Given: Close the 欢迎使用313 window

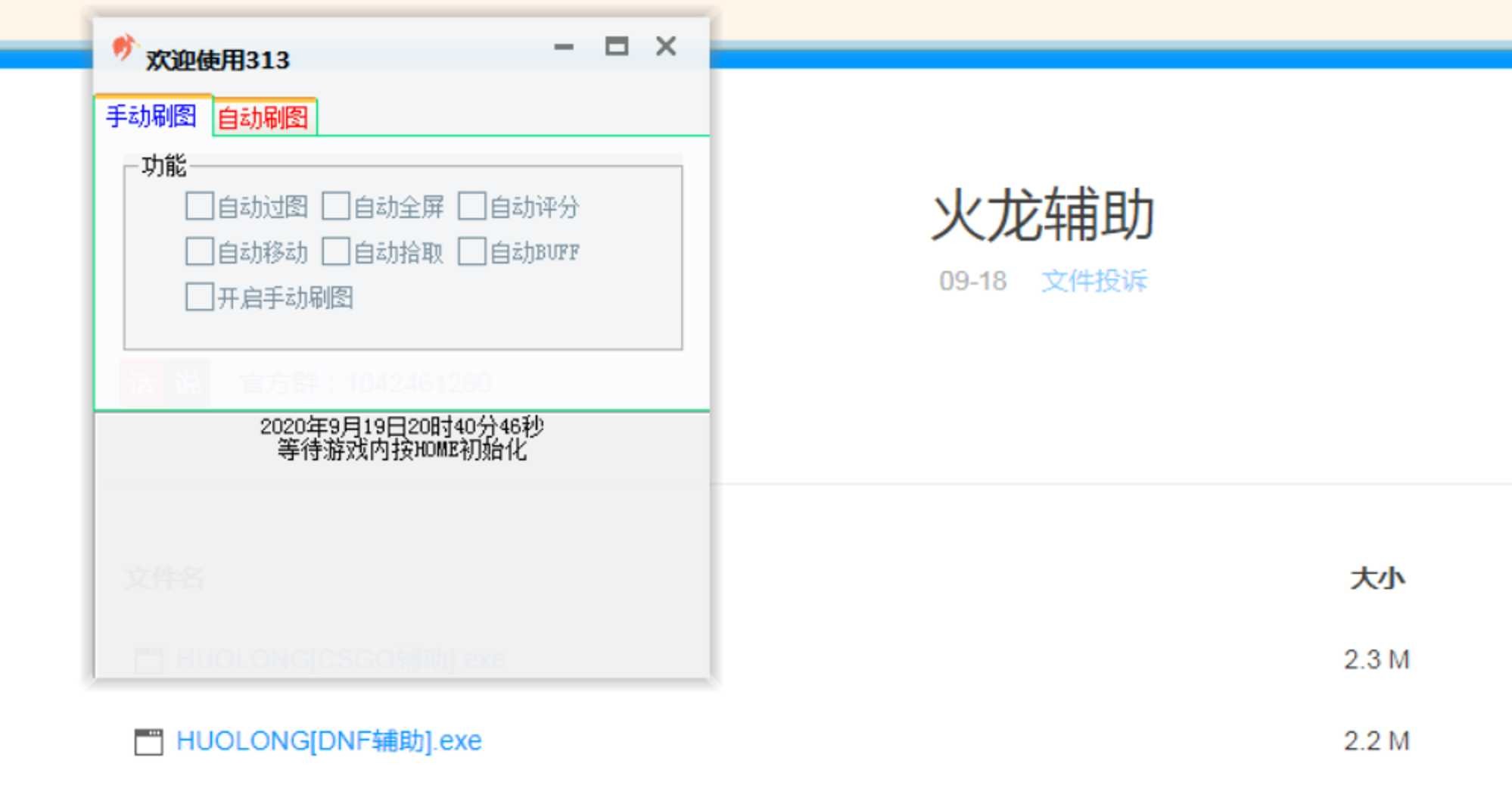Looking at the screenshot, I should (x=666, y=46).
